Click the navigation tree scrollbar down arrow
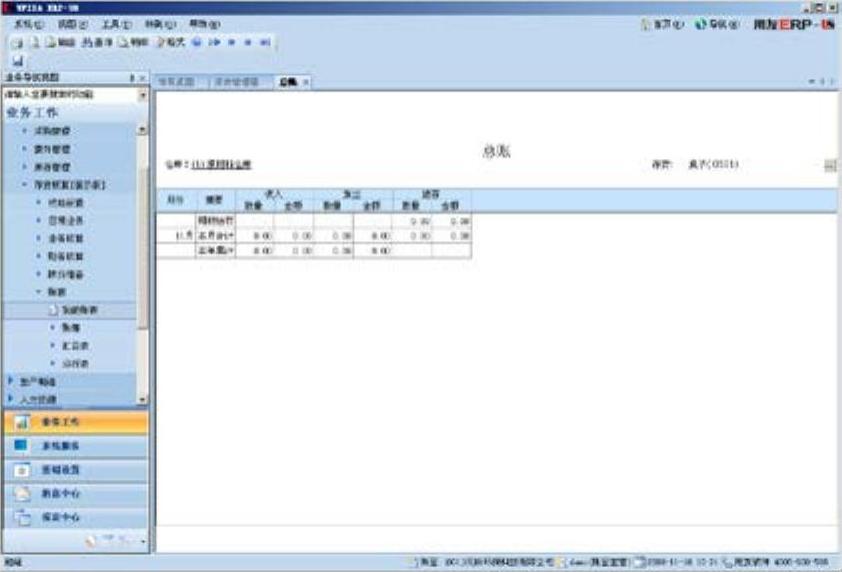 (142, 399)
